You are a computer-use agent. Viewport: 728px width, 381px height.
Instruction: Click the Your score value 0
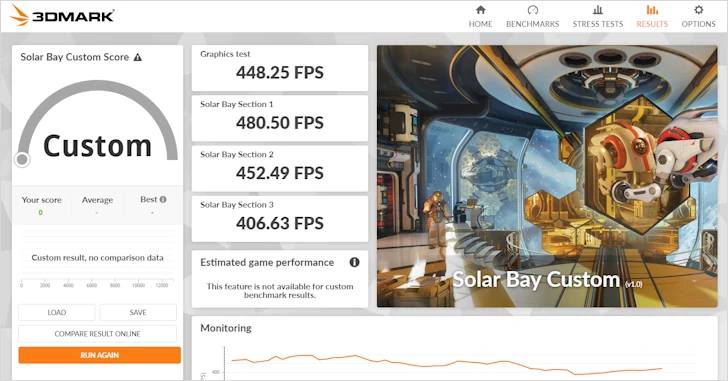point(41,213)
